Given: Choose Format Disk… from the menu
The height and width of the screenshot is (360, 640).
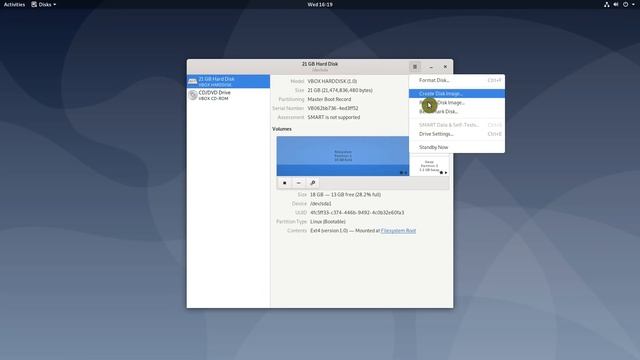Looking at the screenshot, I should click(x=457, y=80).
